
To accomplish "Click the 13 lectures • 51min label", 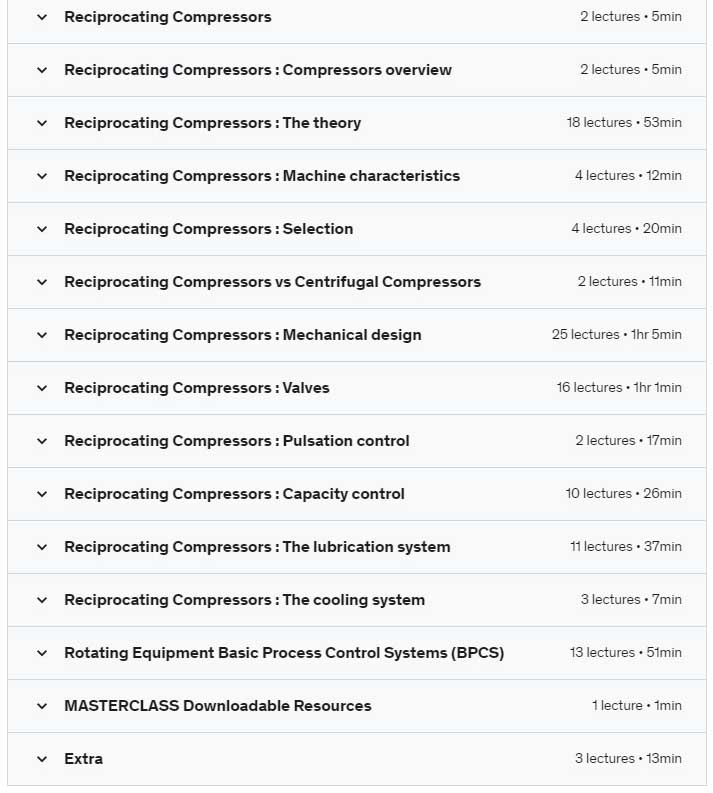I will [x=625, y=653].
